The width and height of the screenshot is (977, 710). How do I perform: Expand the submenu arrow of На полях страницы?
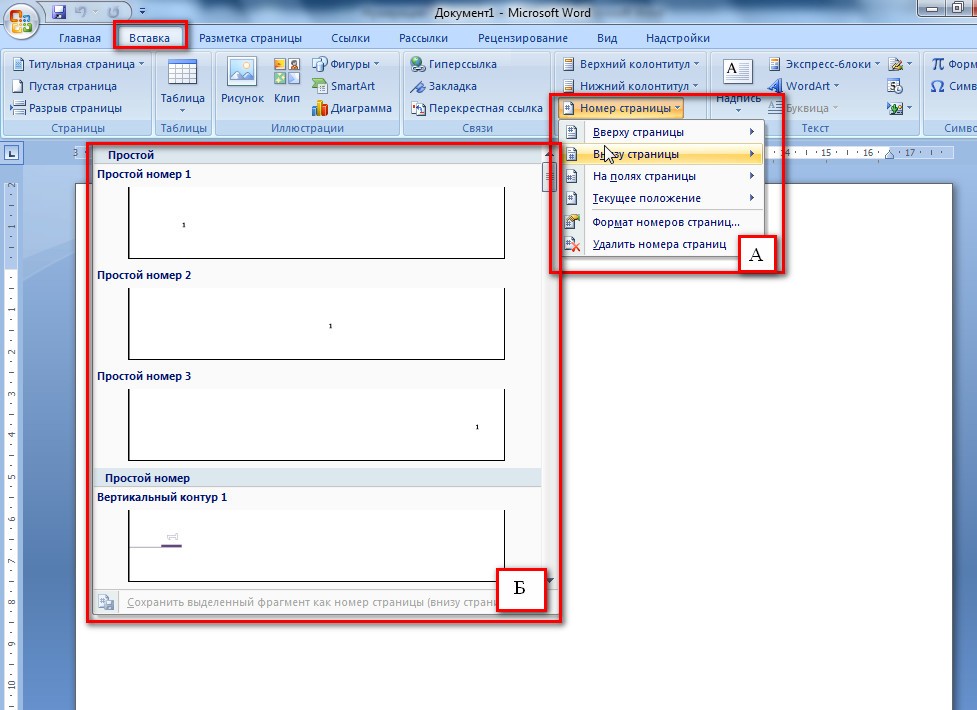point(752,176)
